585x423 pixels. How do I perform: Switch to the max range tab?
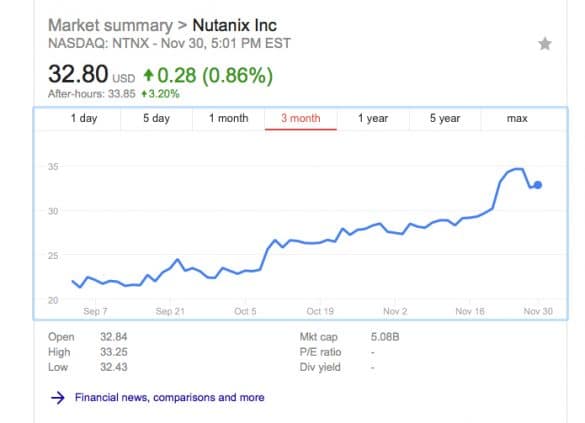[x=517, y=118]
